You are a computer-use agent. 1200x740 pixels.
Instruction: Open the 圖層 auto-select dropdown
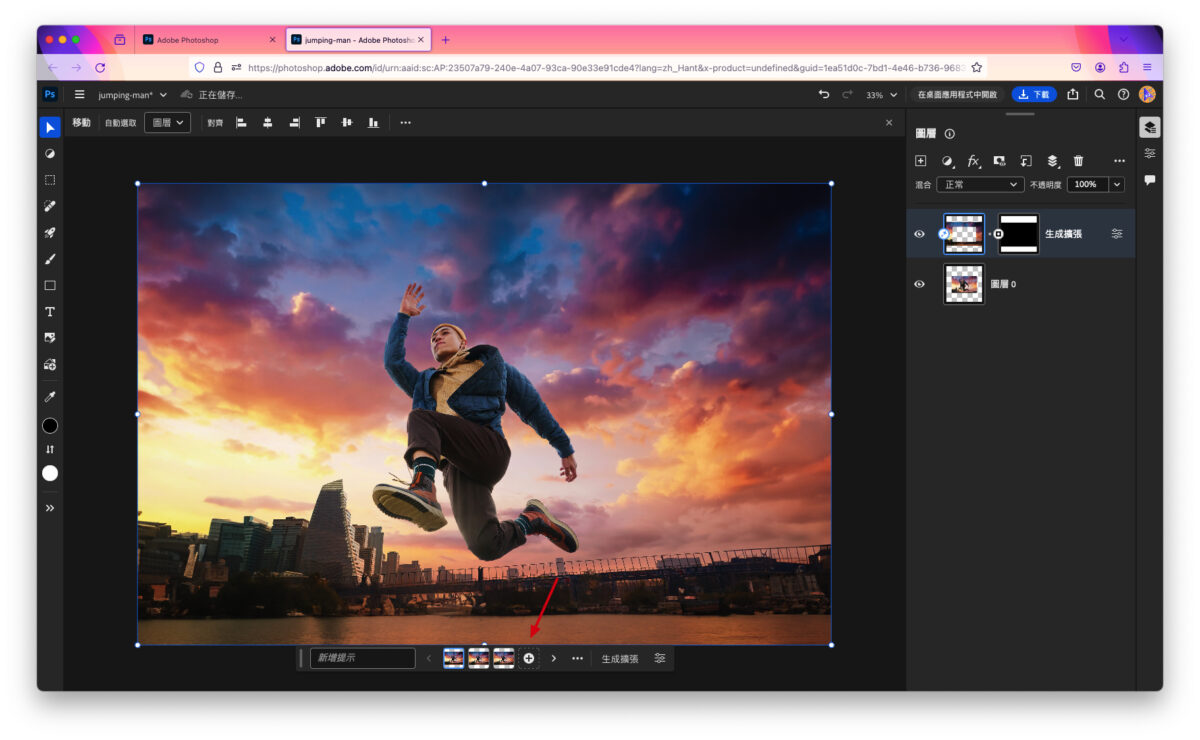coord(167,122)
